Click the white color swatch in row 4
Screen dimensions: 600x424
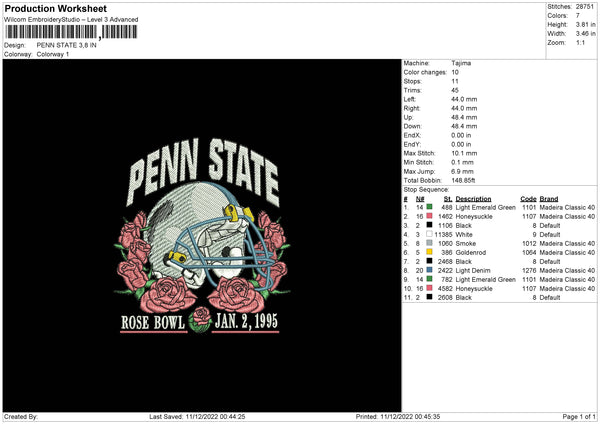[429, 234]
